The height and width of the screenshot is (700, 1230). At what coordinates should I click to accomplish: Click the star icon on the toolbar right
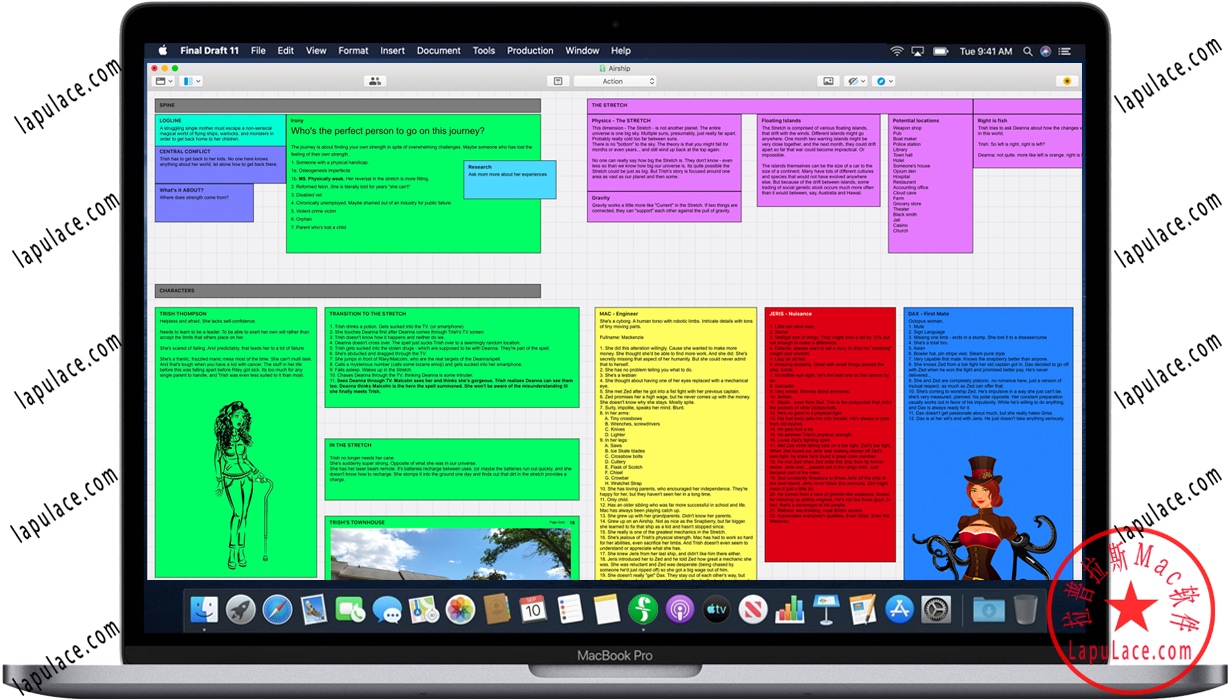(x=1066, y=81)
